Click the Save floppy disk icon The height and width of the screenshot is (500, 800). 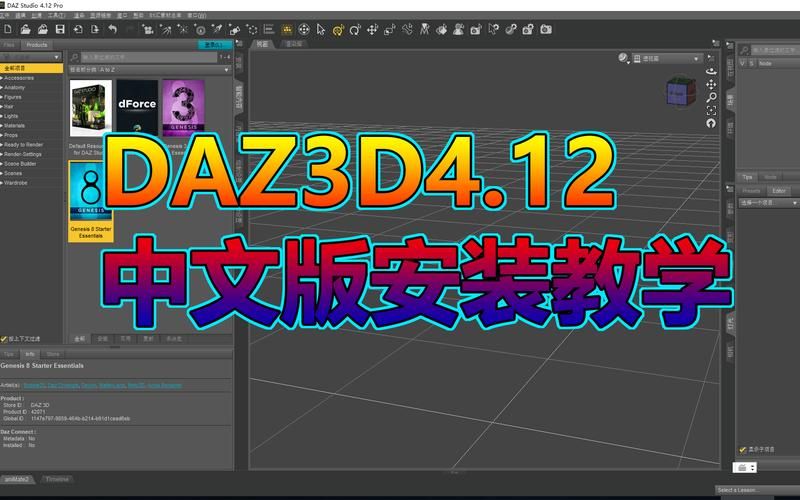point(60,30)
